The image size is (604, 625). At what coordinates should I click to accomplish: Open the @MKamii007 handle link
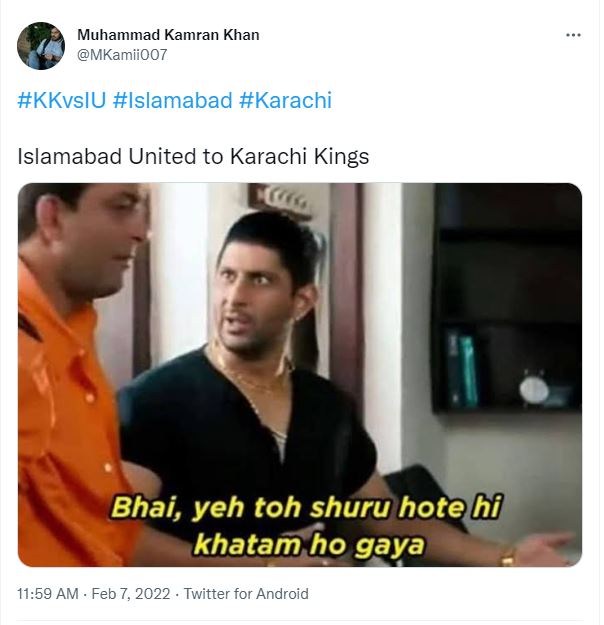pos(122,55)
